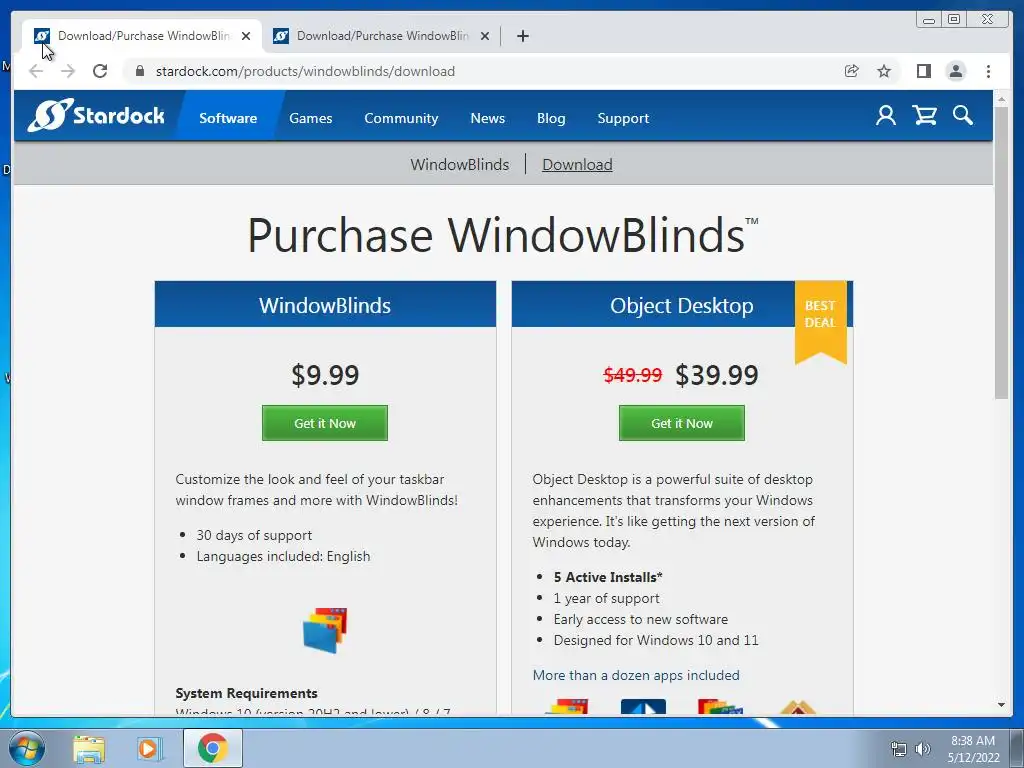This screenshot has height=768, width=1024.
Task: Open File Explorer from the taskbar
Action: [89, 749]
